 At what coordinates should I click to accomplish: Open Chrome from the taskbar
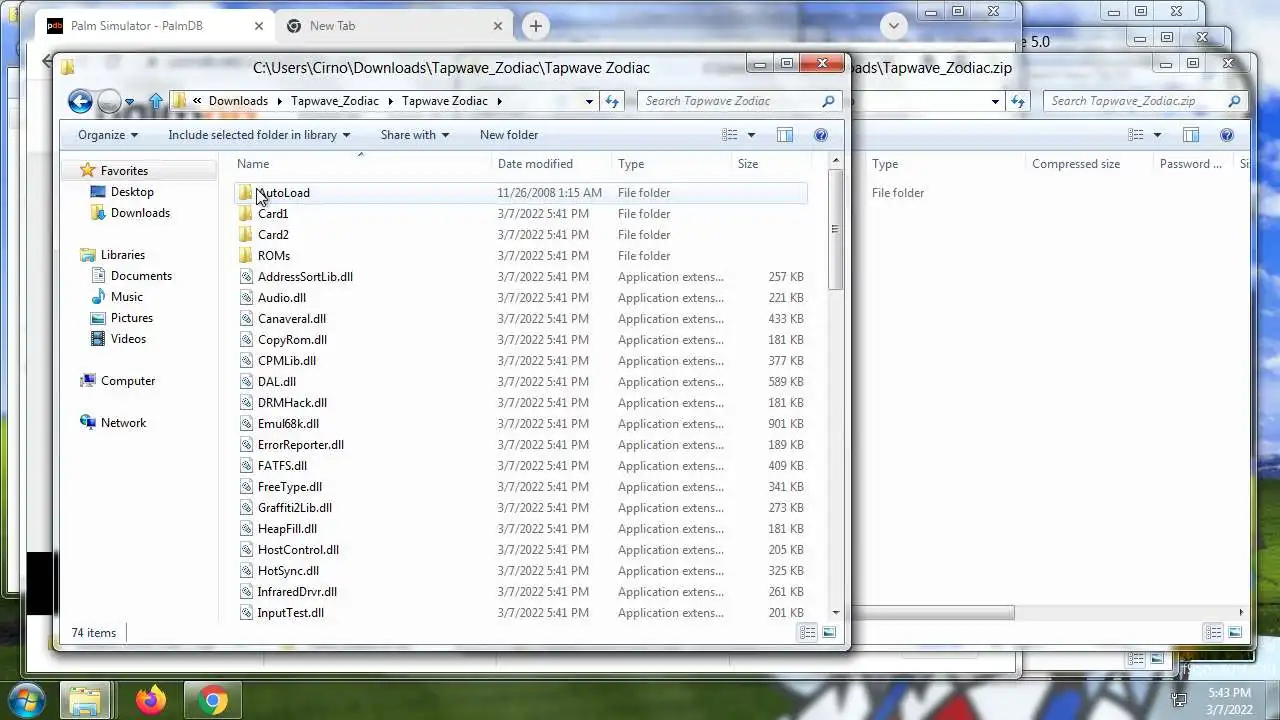click(x=212, y=700)
